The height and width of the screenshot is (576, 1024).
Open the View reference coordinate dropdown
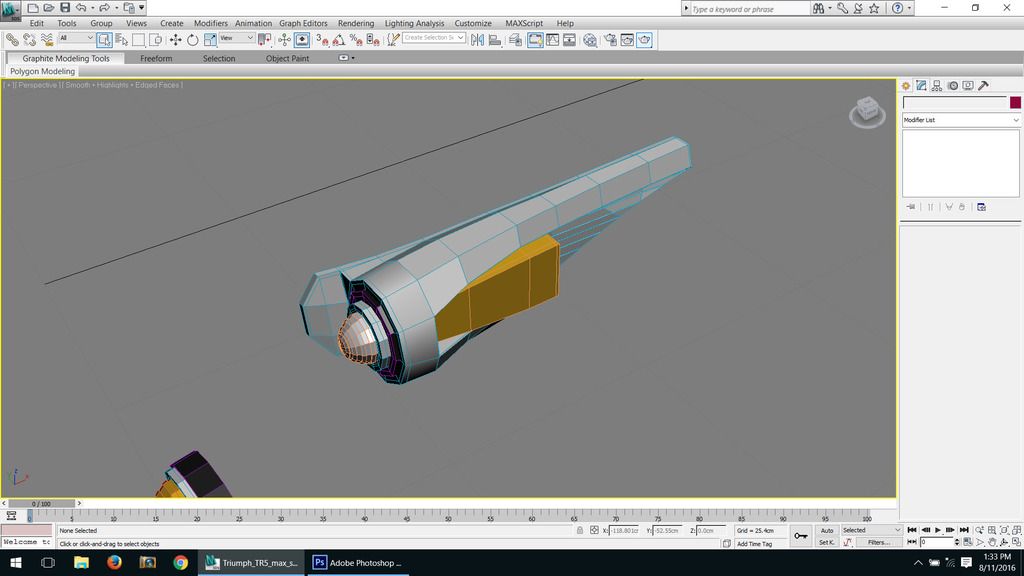[x=237, y=38]
